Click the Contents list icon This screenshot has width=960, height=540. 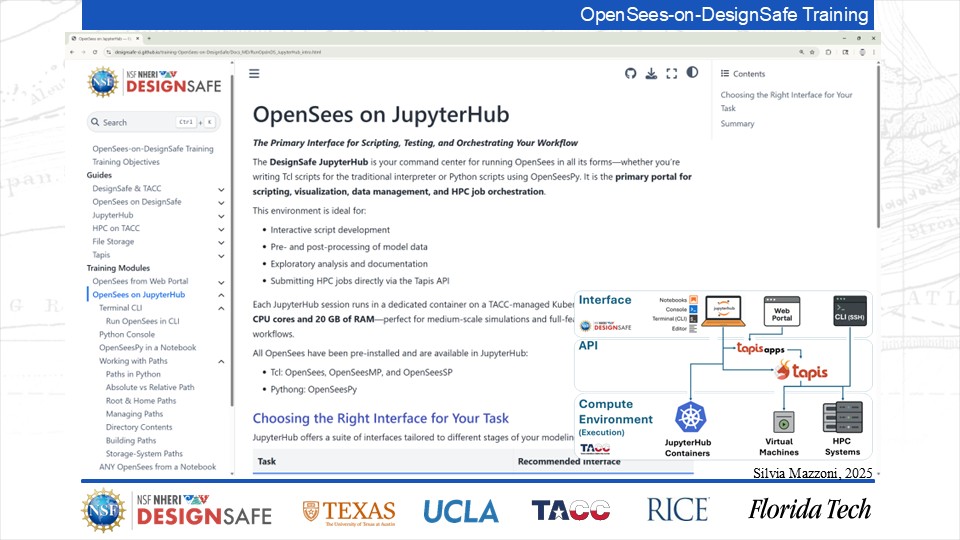pos(725,74)
